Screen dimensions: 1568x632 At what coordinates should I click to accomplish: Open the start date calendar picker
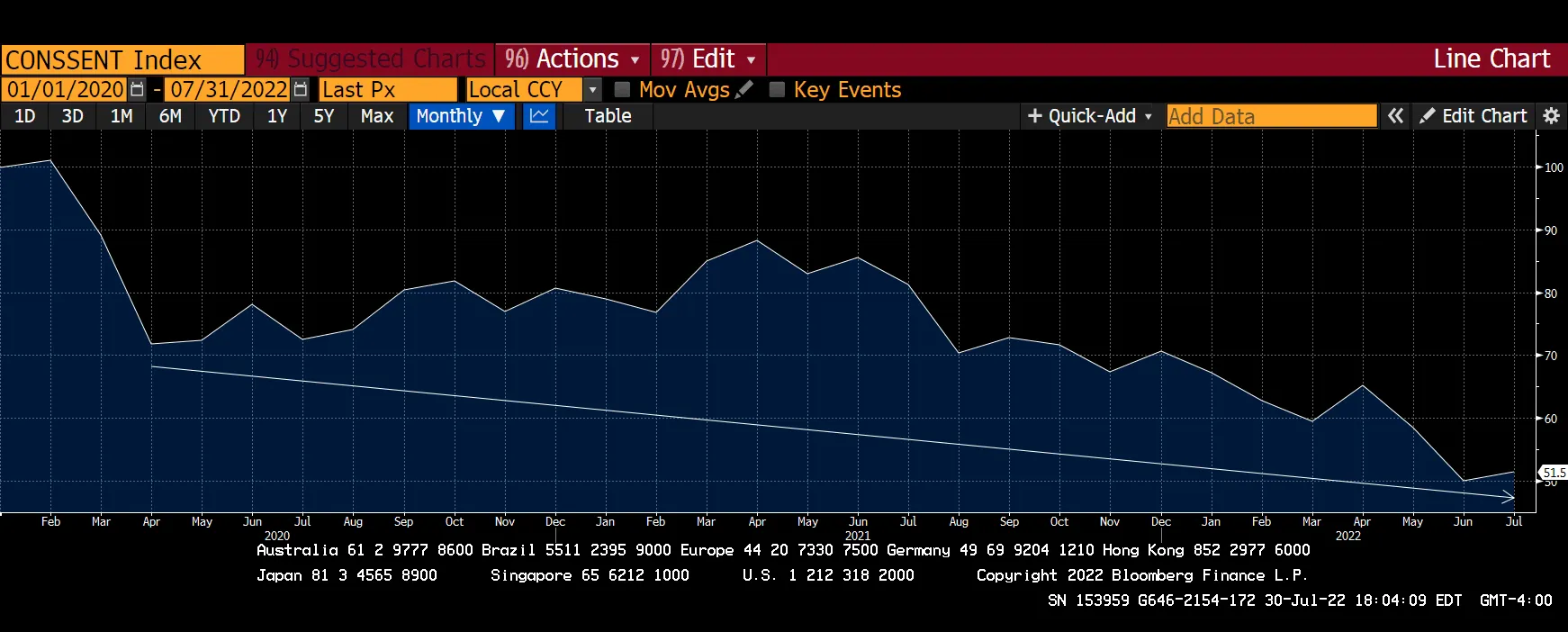137,90
